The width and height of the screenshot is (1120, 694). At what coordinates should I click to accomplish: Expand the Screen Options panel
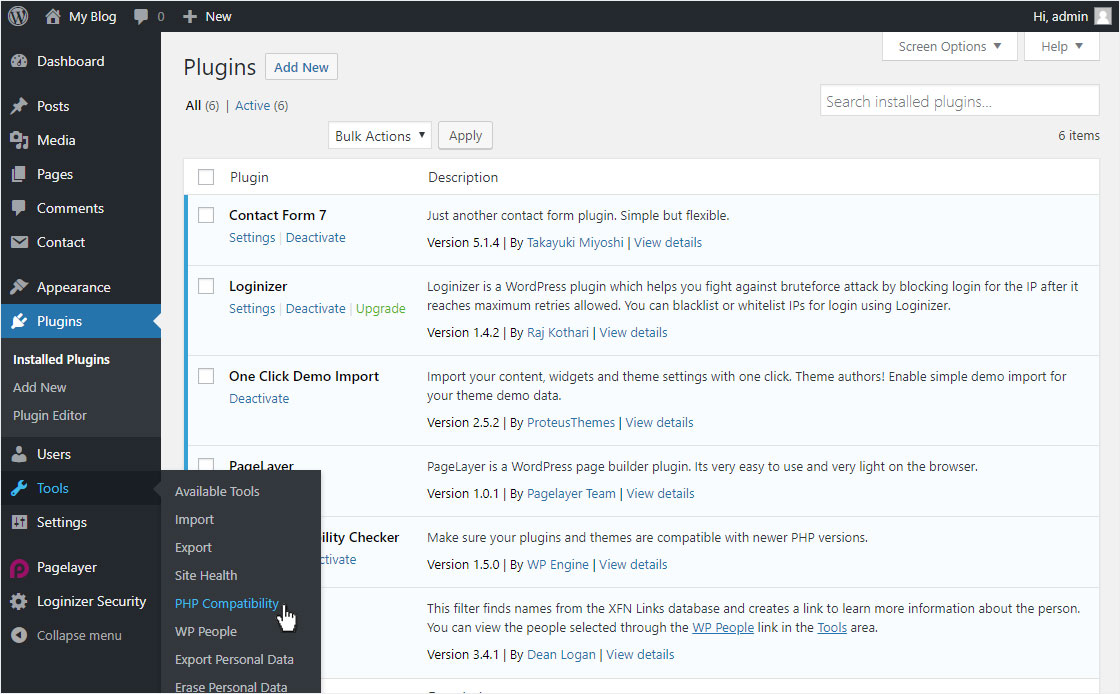[949, 46]
